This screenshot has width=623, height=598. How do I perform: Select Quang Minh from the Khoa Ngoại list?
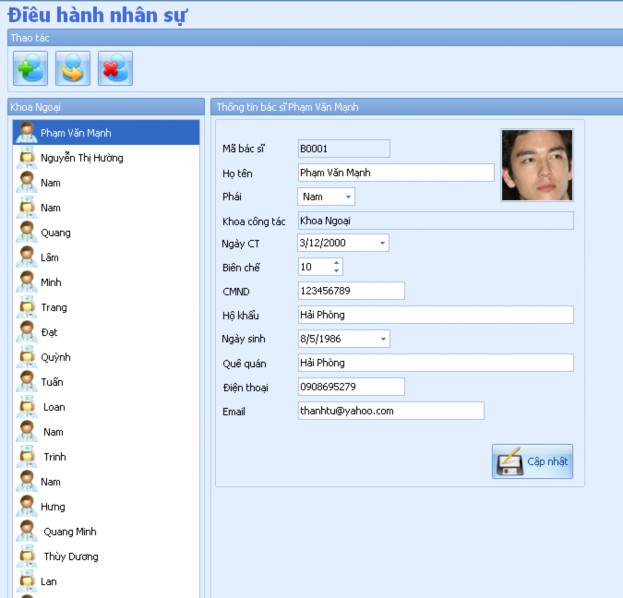tap(70, 531)
